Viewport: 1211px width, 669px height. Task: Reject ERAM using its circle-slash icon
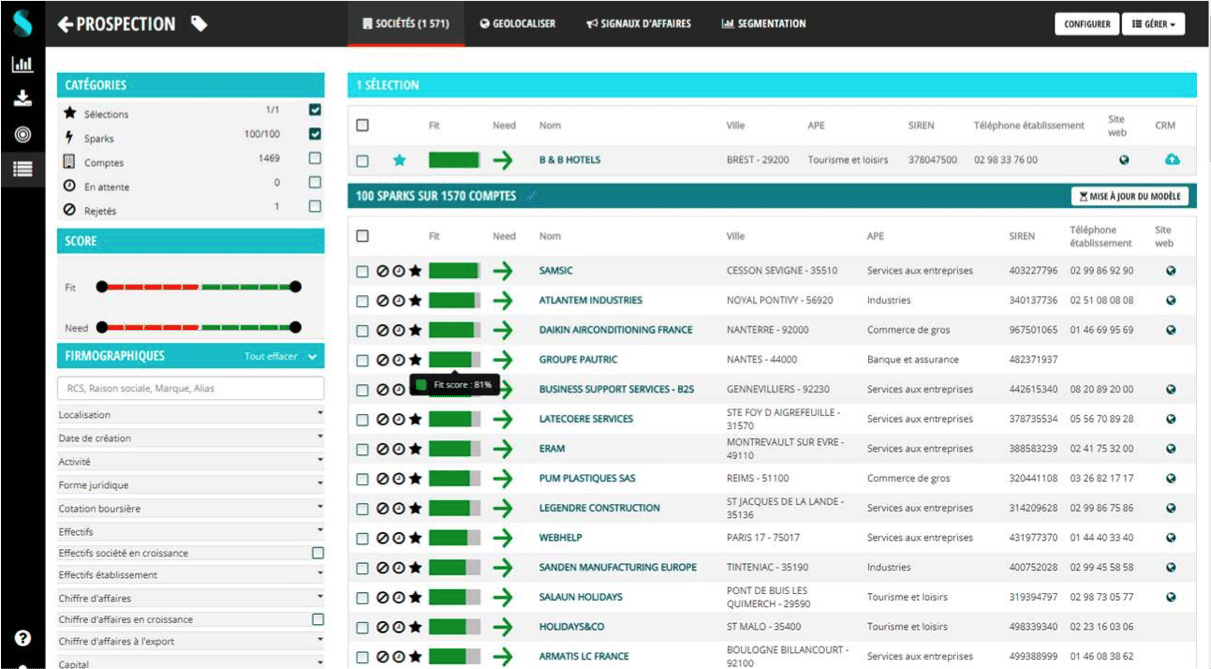382,449
